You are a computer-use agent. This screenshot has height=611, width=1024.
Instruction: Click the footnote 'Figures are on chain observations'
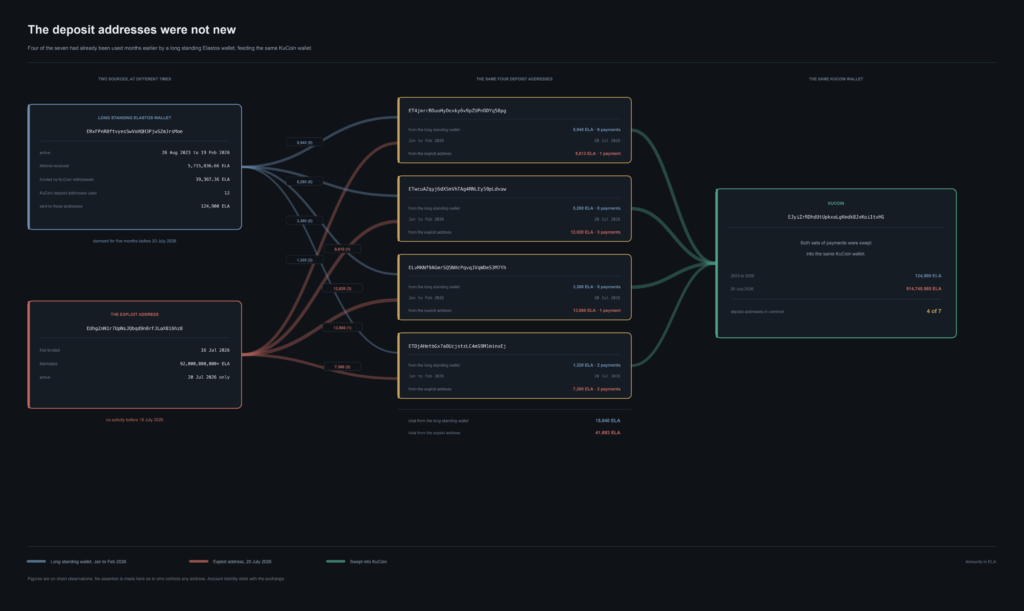pos(156,578)
